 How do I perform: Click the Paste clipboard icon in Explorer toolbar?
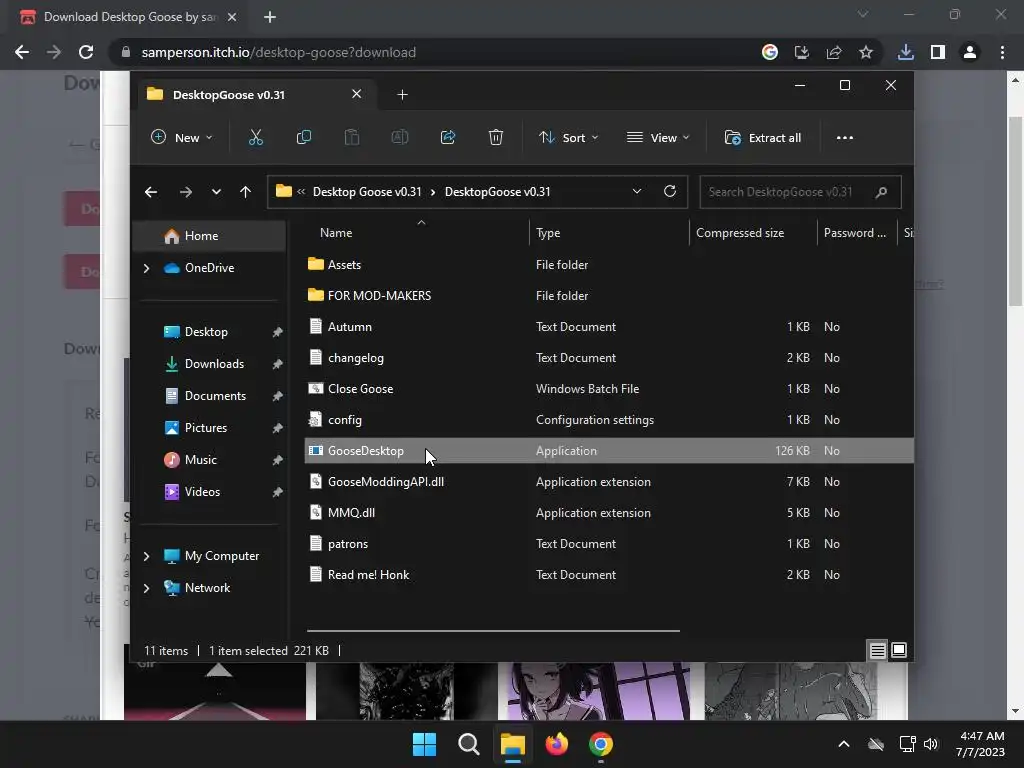coord(352,138)
